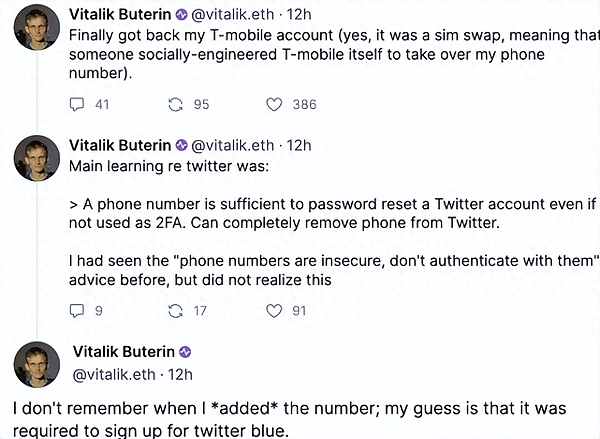This screenshot has width=600, height=439.
Task: Click the heart icon showing 91 likes
Action: click(x=274, y=311)
